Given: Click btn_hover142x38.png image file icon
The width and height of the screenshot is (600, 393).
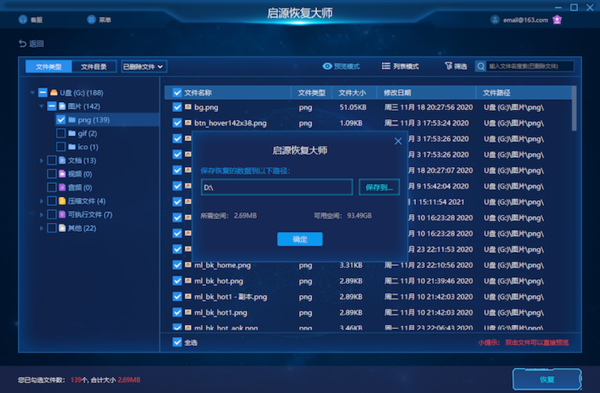Looking at the screenshot, I should [x=188, y=122].
